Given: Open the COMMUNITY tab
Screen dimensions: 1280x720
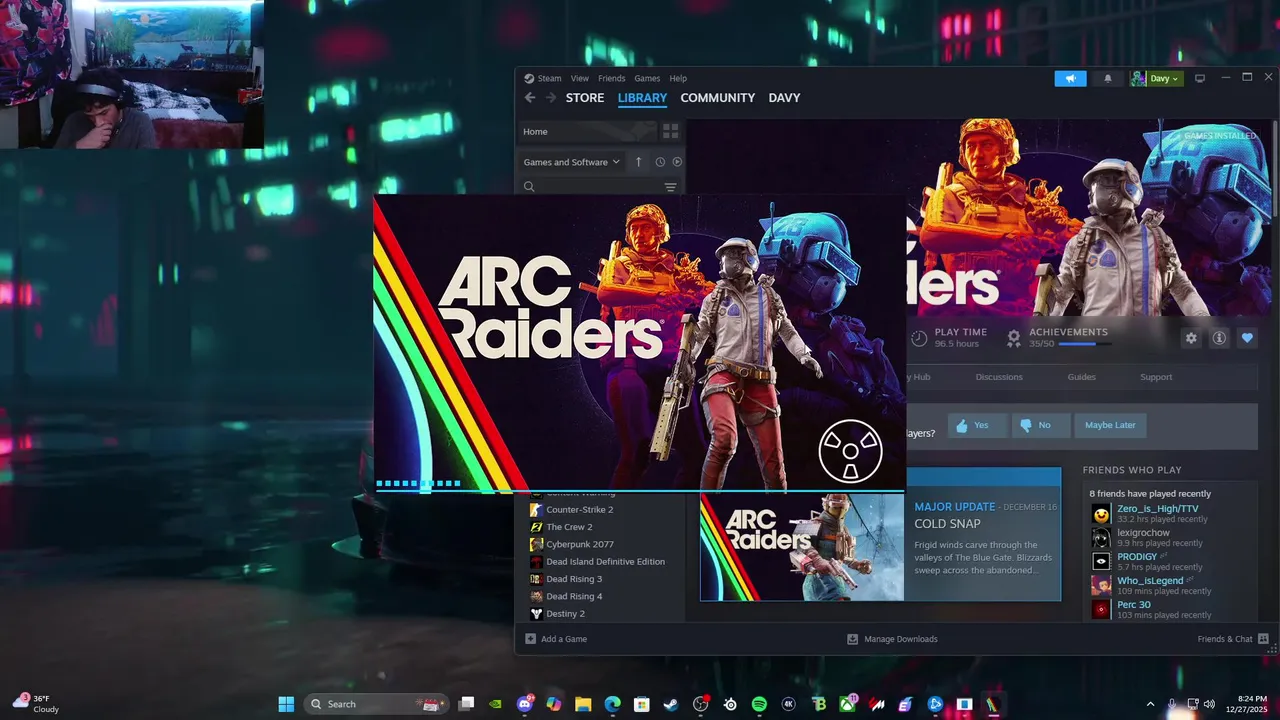Looking at the screenshot, I should coord(717,98).
